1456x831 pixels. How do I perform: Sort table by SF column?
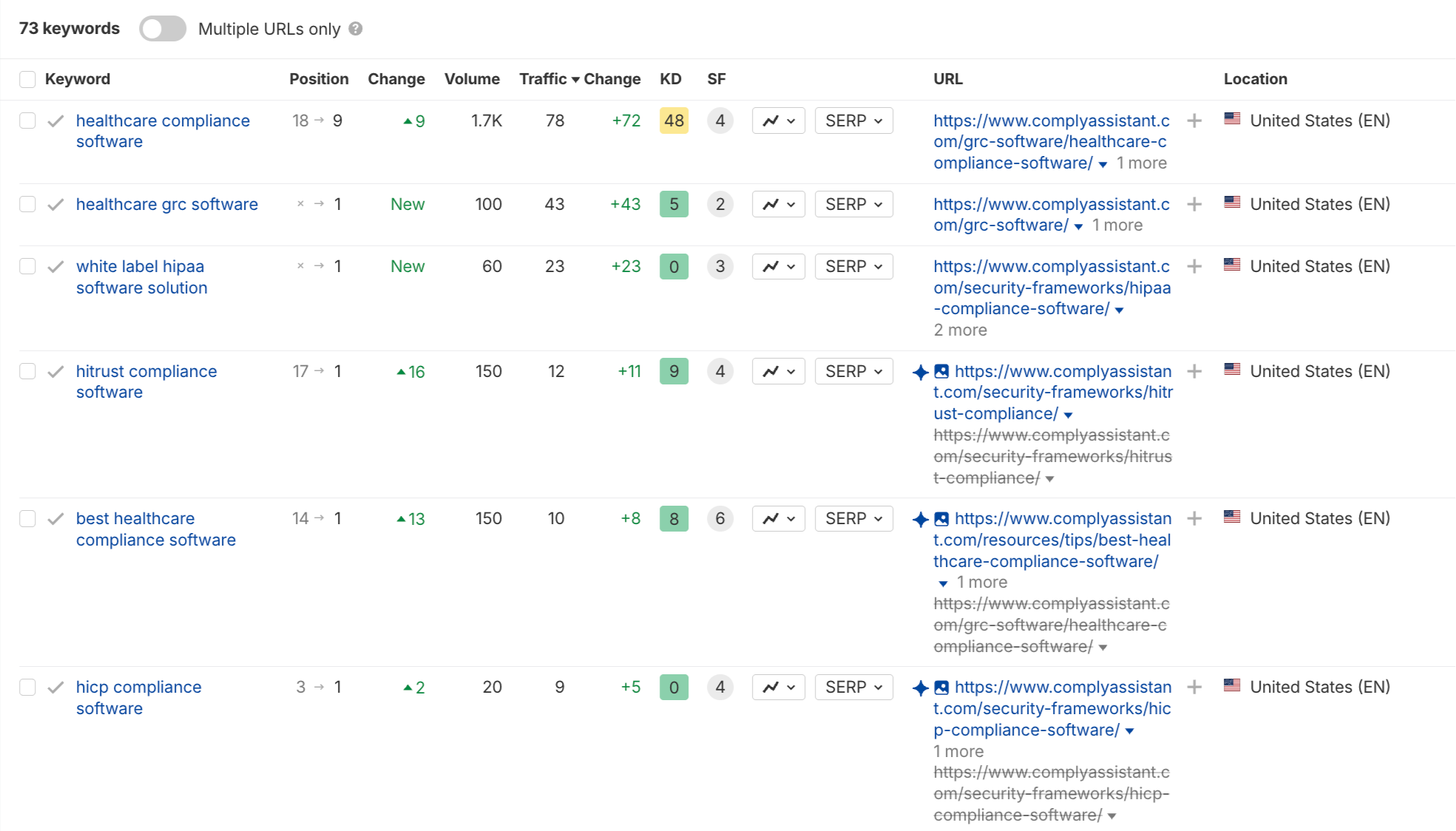(717, 79)
